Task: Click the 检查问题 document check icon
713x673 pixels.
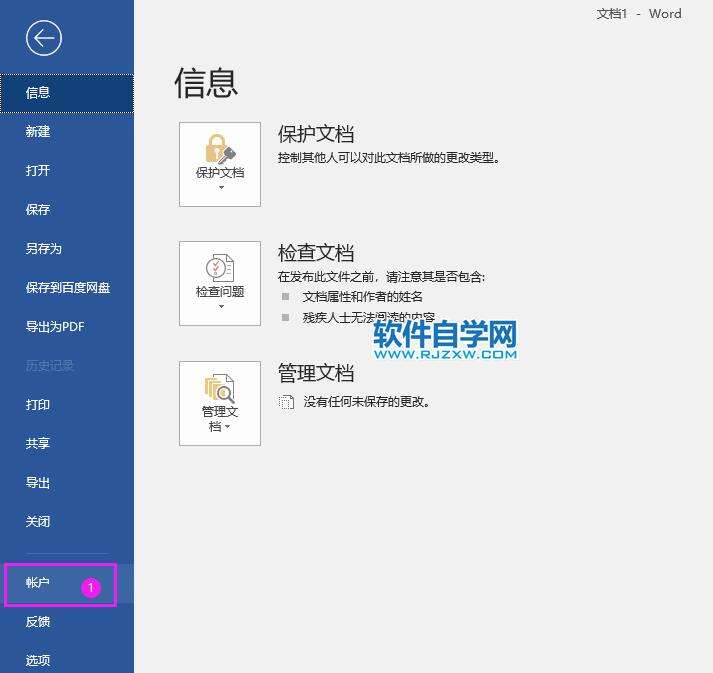Action: 220,268
